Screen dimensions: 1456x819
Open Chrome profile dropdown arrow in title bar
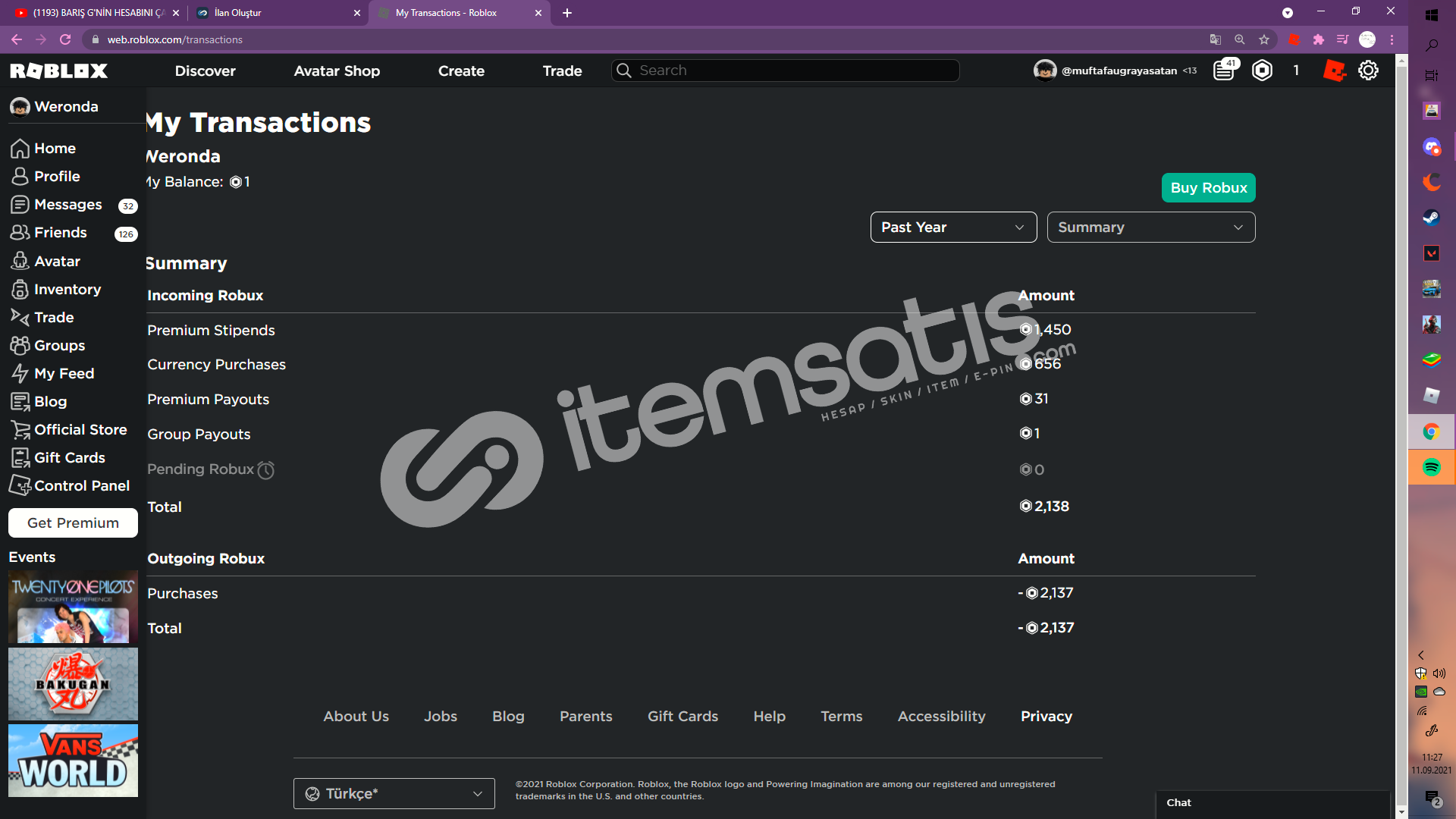point(1288,13)
